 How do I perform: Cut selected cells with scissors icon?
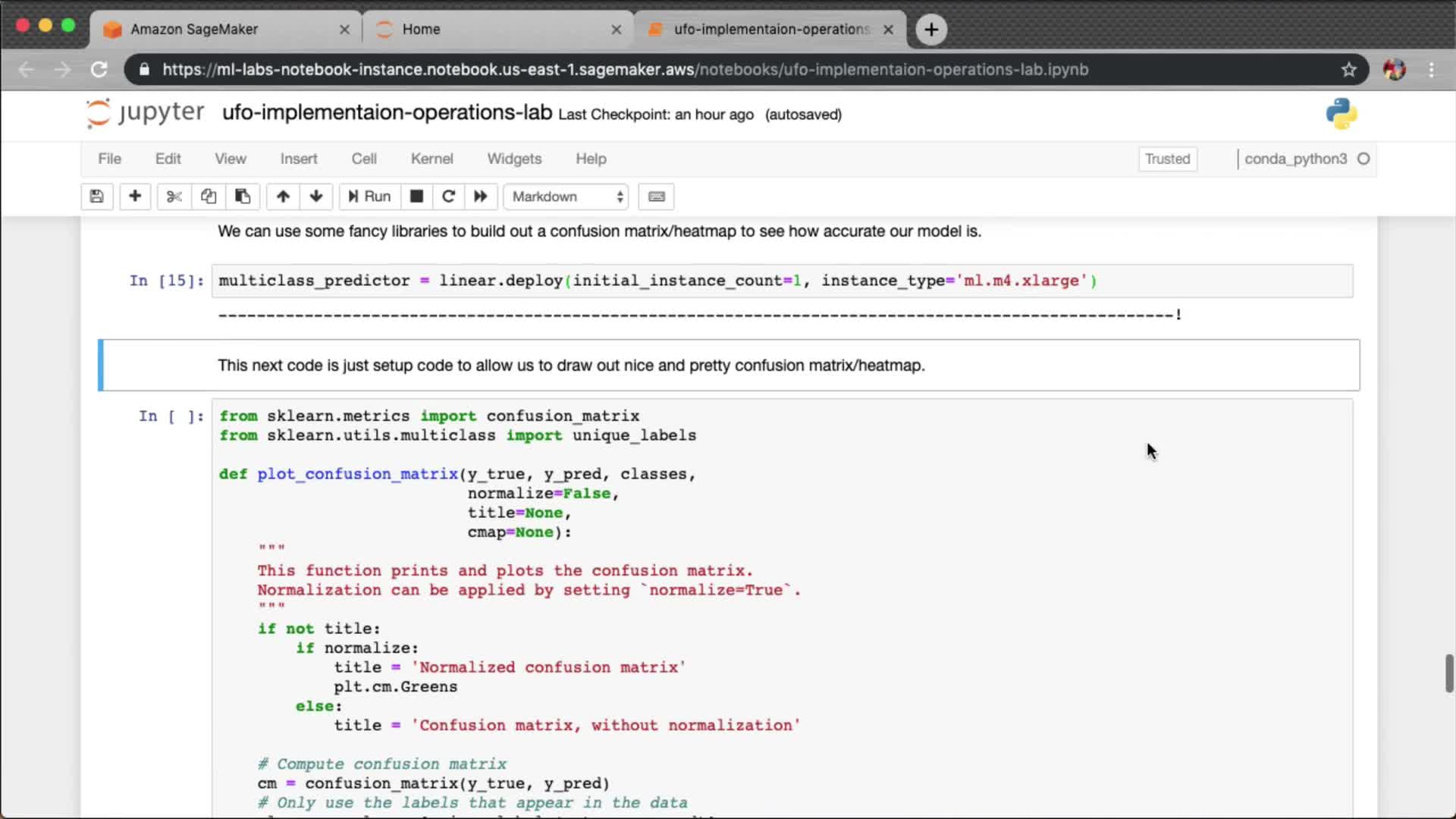[x=174, y=196]
